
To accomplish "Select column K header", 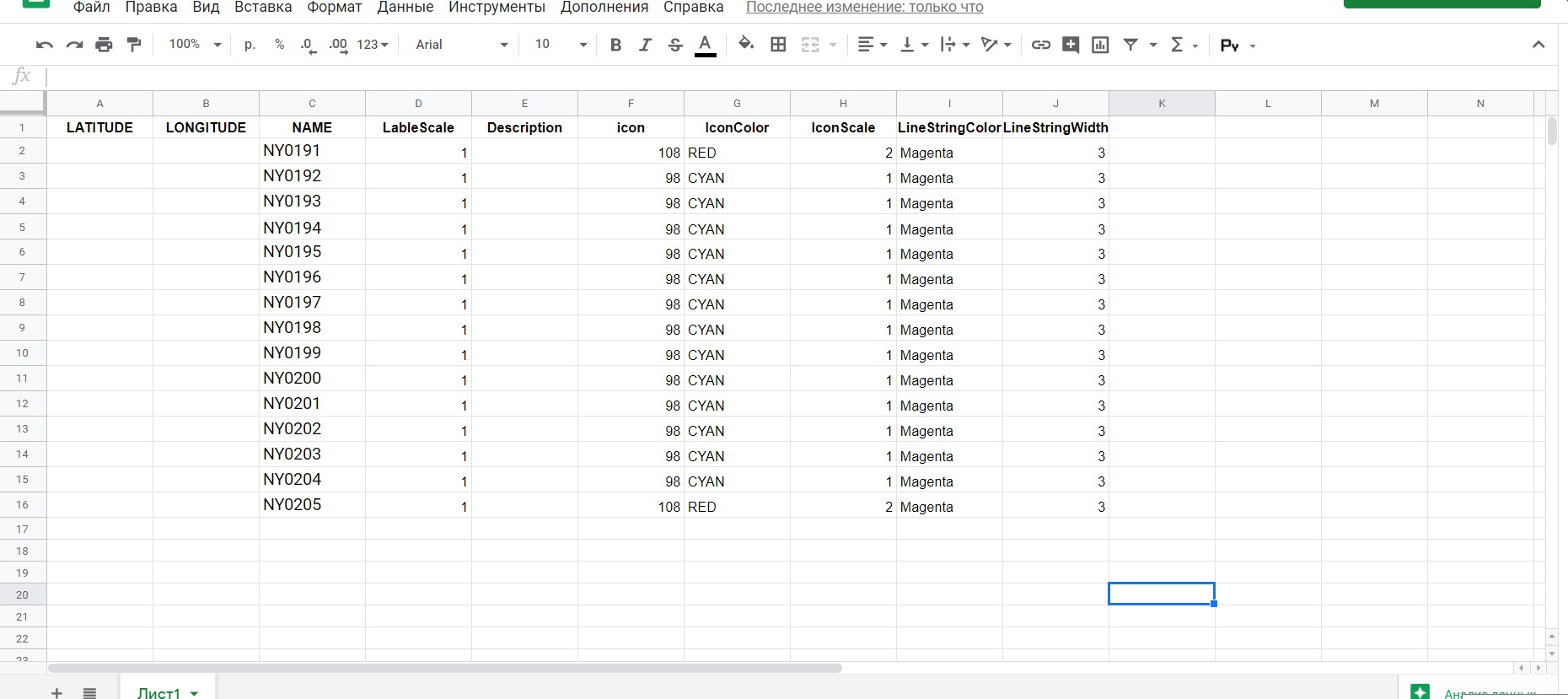I will click(x=1162, y=104).
